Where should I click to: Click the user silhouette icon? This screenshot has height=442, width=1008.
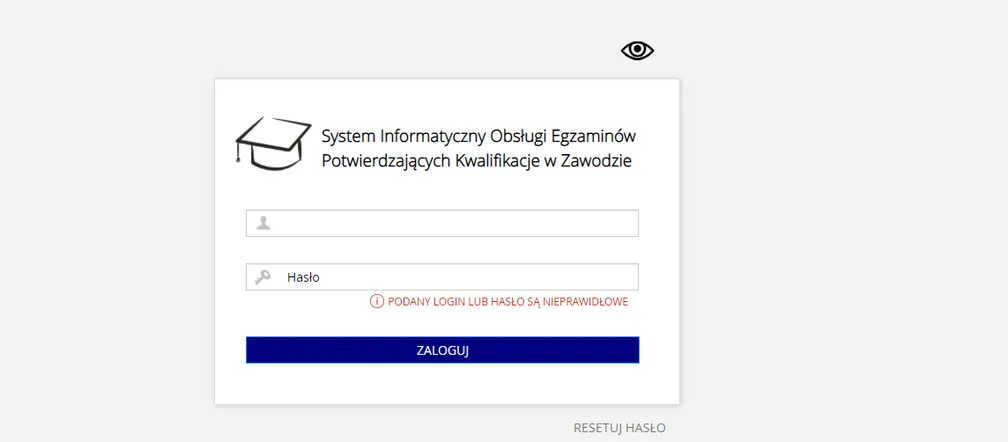click(x=263, y=223)
